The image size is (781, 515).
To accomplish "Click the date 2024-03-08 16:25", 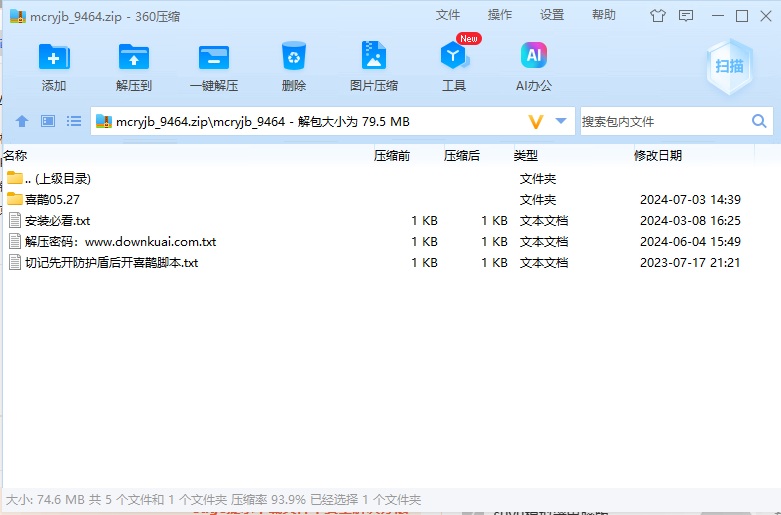I will click(690, 221).
